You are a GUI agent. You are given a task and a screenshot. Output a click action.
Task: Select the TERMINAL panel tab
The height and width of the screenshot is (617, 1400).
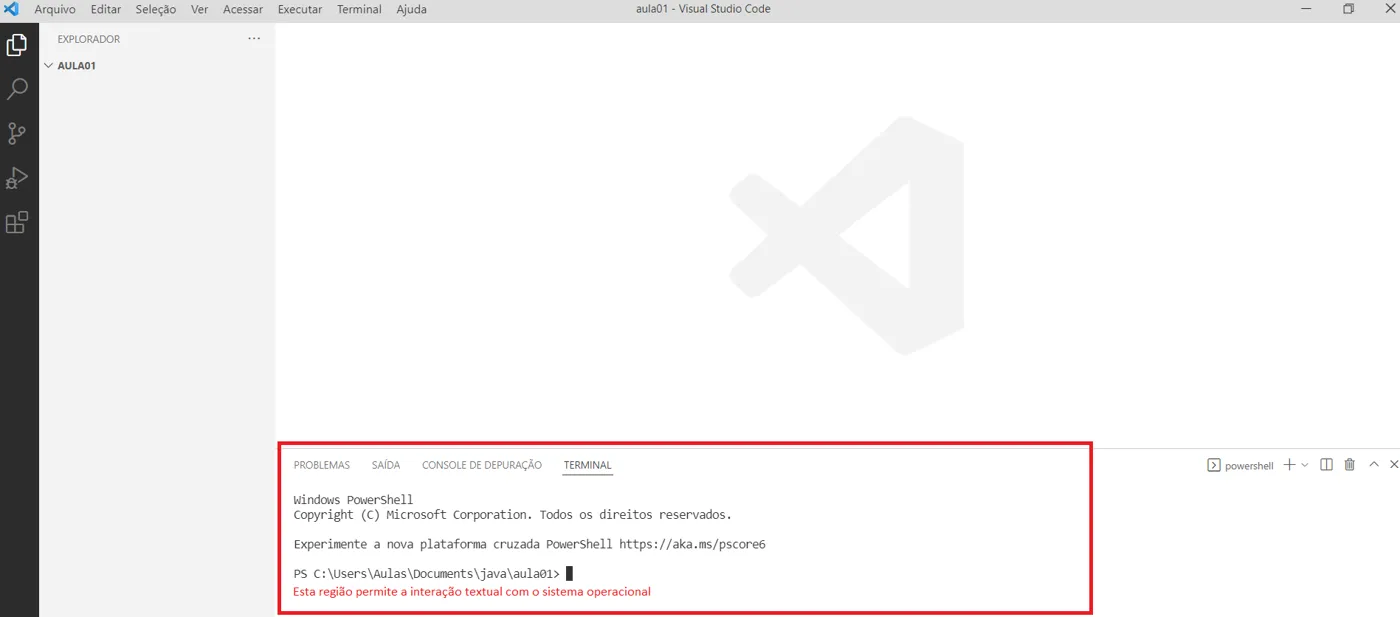(587, 465)
